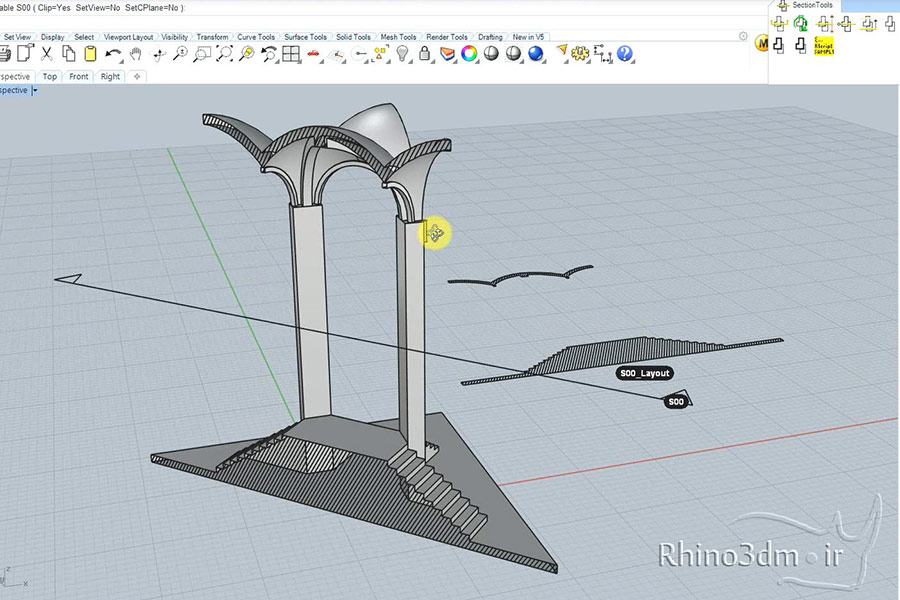This screenshot has height=600, width=900.
Task: Open the Curve Tools tab
Action: click(256, 37)
